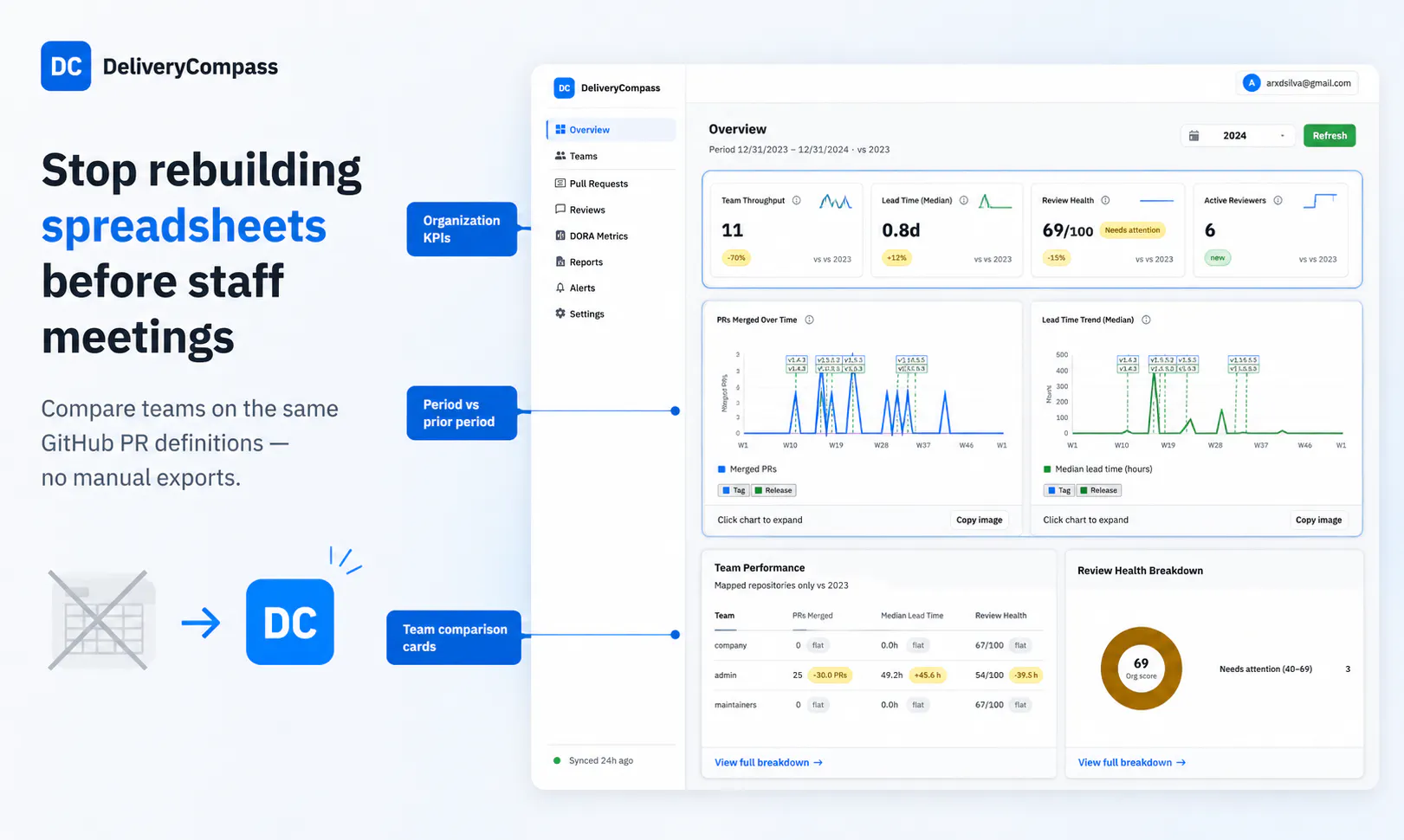Screen dimensions: 1404x840
Task: Click the "maintainers" team row name
Action: pos(735,705)
